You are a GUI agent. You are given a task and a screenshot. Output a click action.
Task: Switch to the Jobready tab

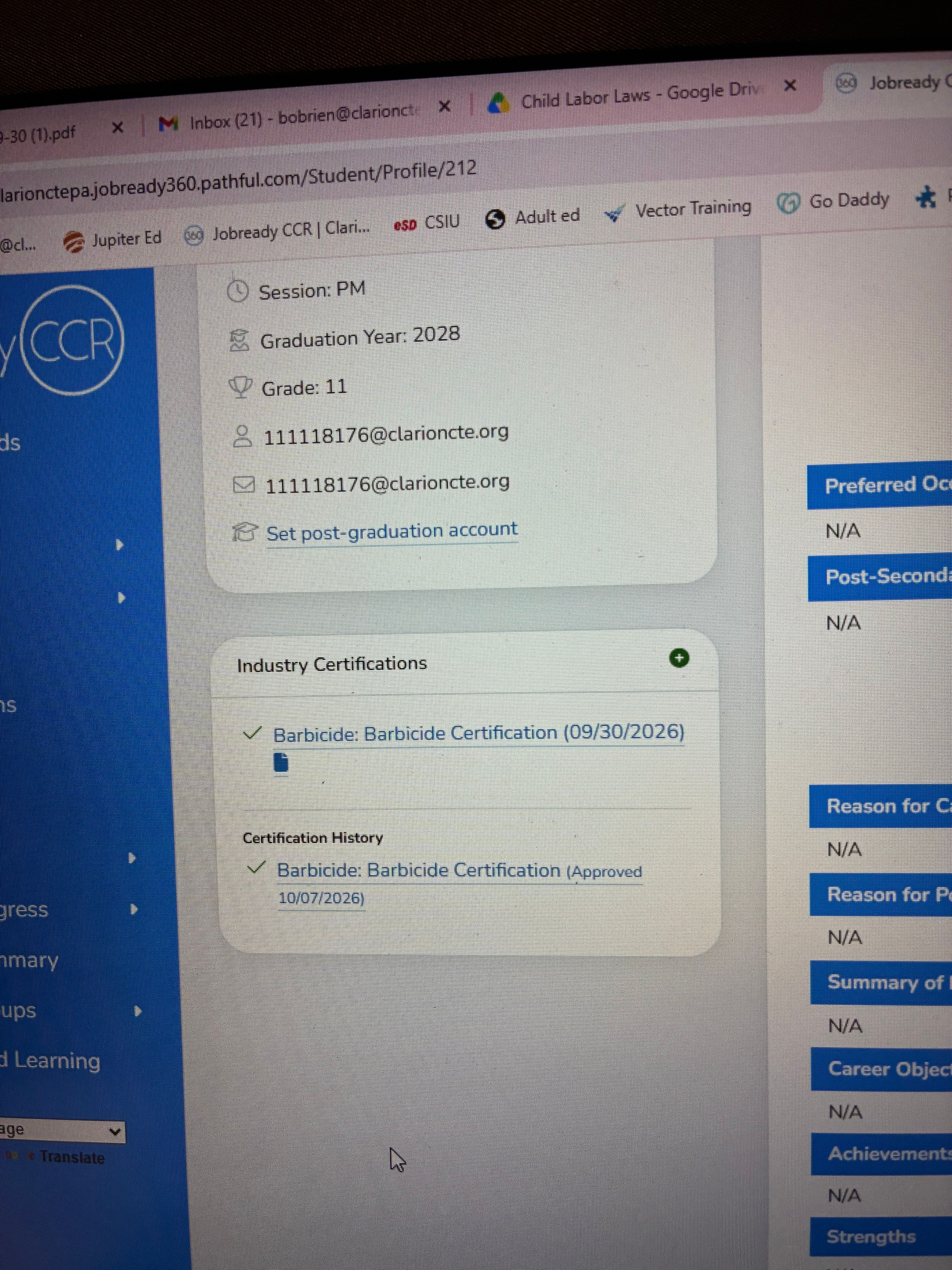pos(894,83)
